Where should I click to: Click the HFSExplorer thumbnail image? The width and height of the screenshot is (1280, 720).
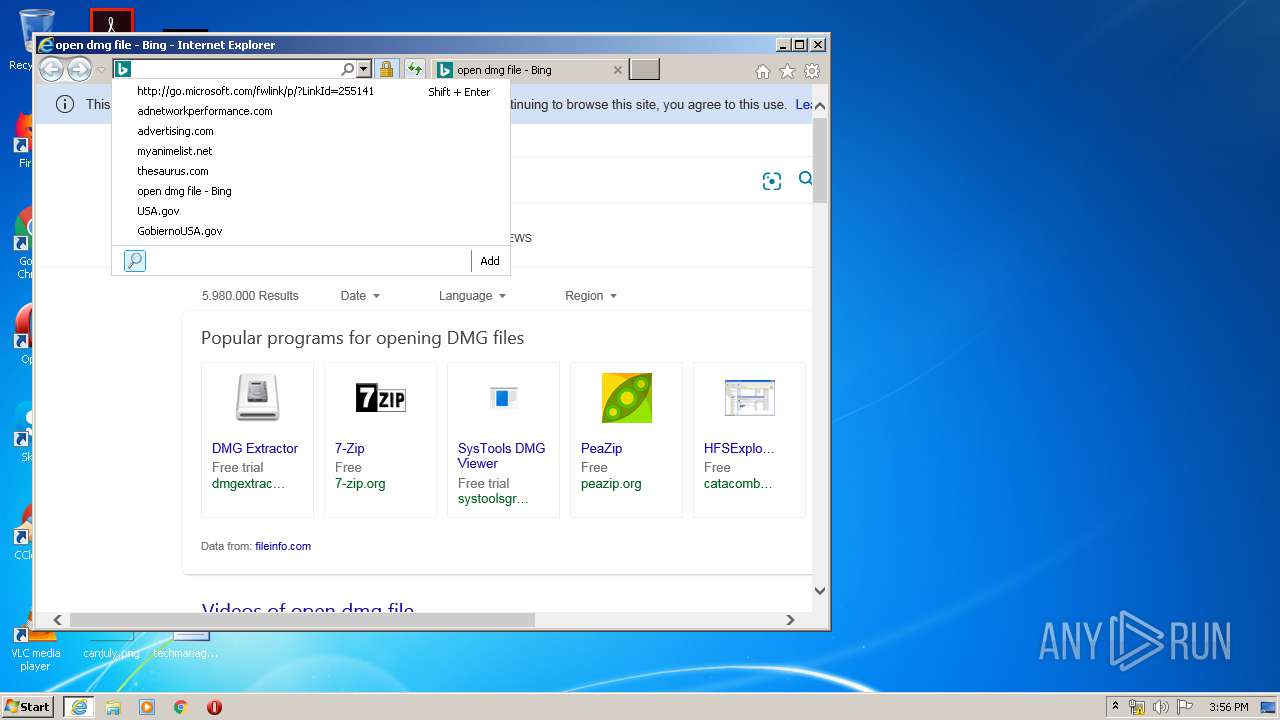click(749, 398)
